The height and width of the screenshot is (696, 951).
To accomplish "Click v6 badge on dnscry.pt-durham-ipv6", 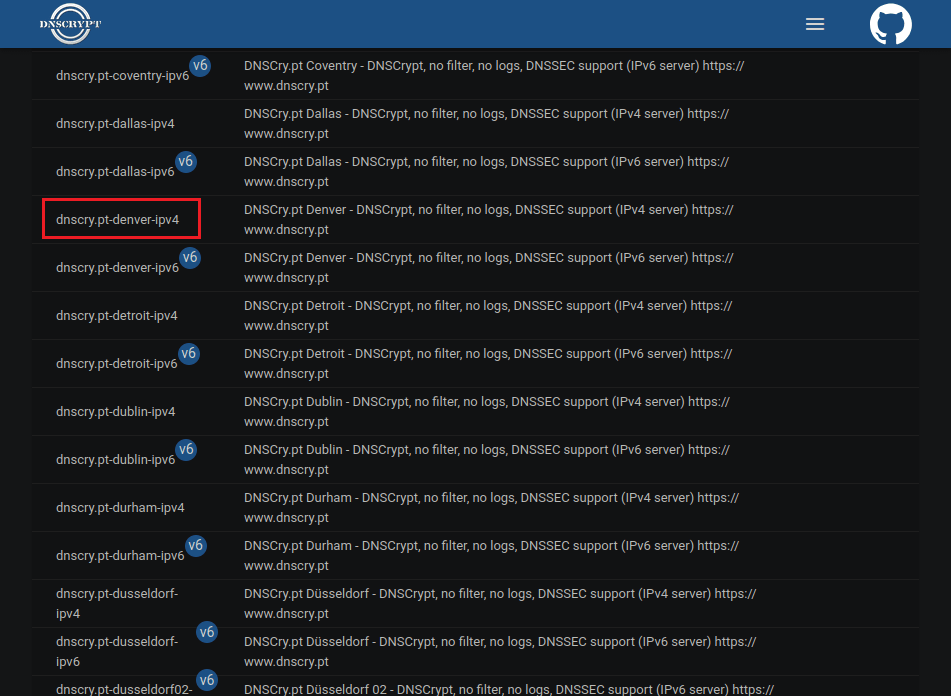I will (195, 546).
